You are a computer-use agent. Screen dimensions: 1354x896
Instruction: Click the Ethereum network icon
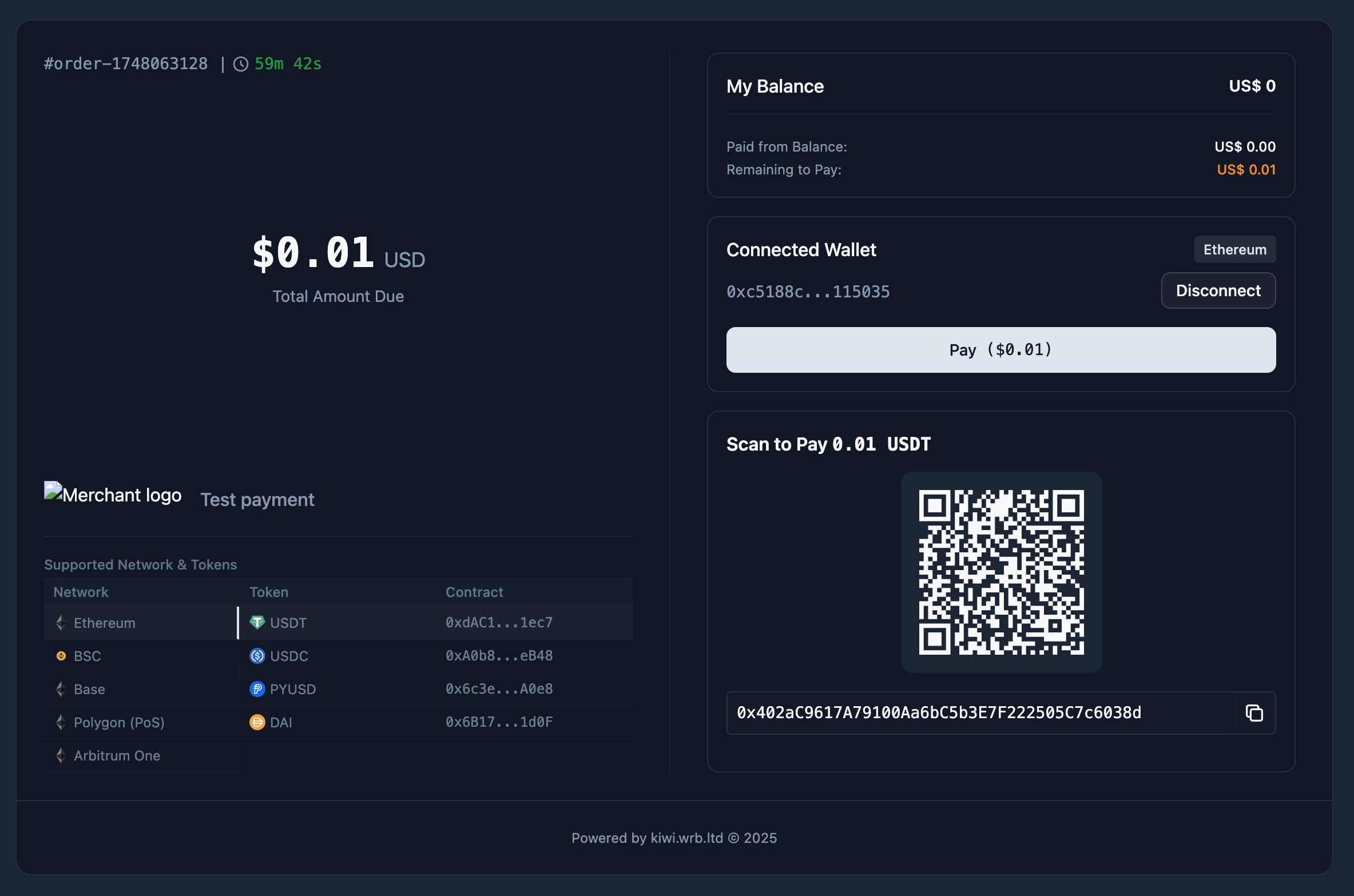(61, 623)
